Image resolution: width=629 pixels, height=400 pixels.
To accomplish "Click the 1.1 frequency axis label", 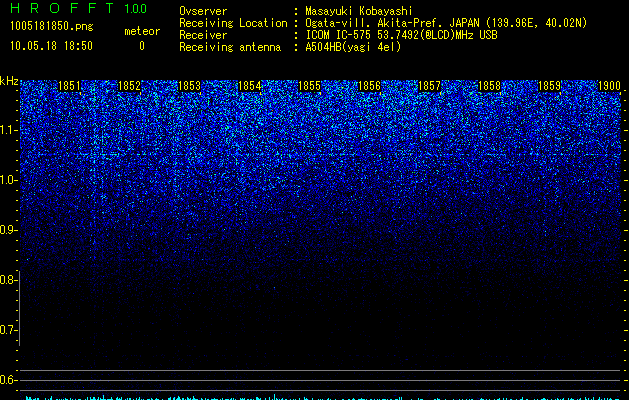I will pyautogui.click(x=8, y=130).
